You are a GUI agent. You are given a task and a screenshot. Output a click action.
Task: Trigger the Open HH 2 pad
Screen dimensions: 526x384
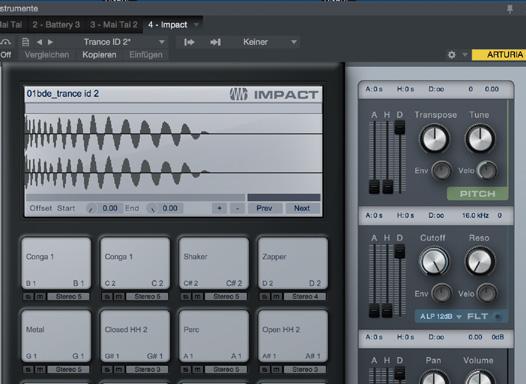pos(293,336)
